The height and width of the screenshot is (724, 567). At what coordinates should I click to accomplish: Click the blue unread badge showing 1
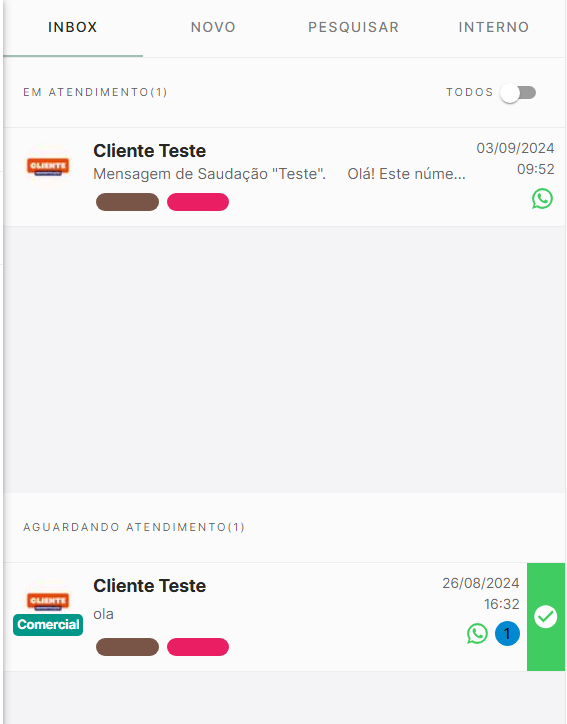[x=507, y=634]
